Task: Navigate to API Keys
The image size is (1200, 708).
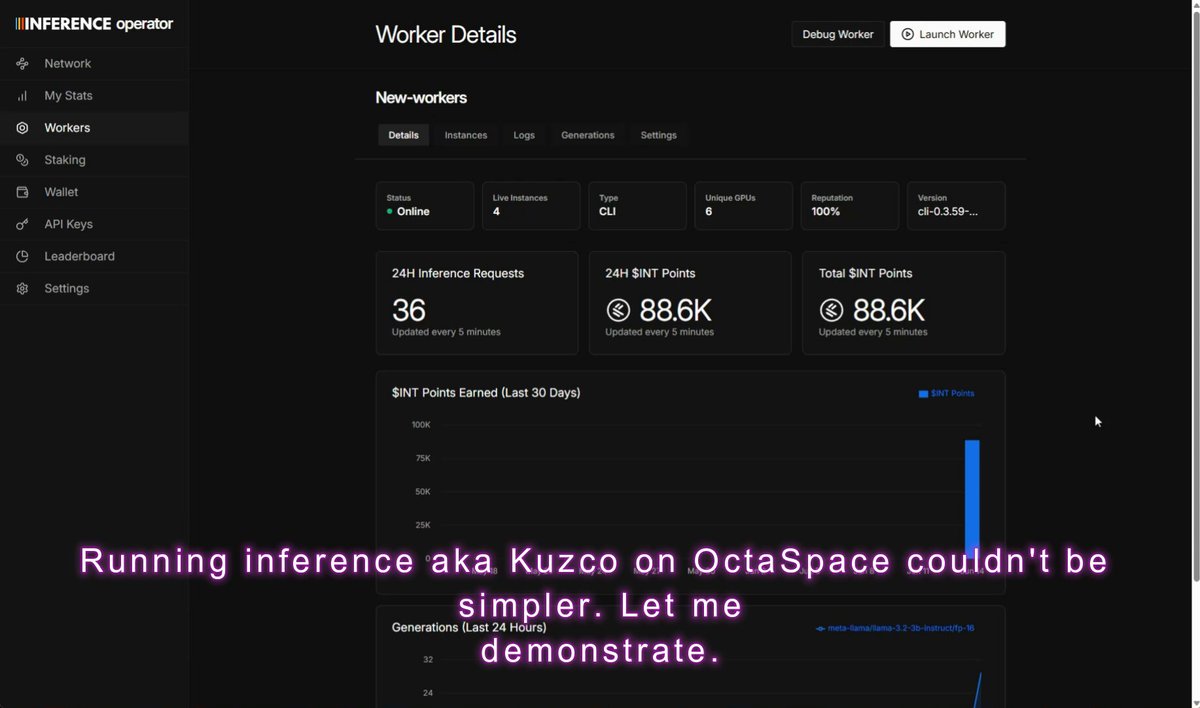Action: coord(94,224)
